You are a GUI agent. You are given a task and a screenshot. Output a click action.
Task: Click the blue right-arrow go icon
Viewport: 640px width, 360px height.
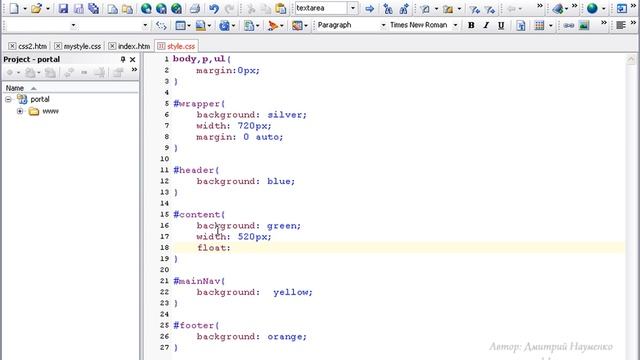(x=369, y=8)
